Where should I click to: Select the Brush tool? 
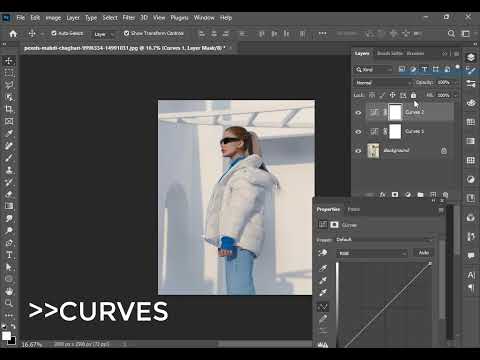coord(9,158)
